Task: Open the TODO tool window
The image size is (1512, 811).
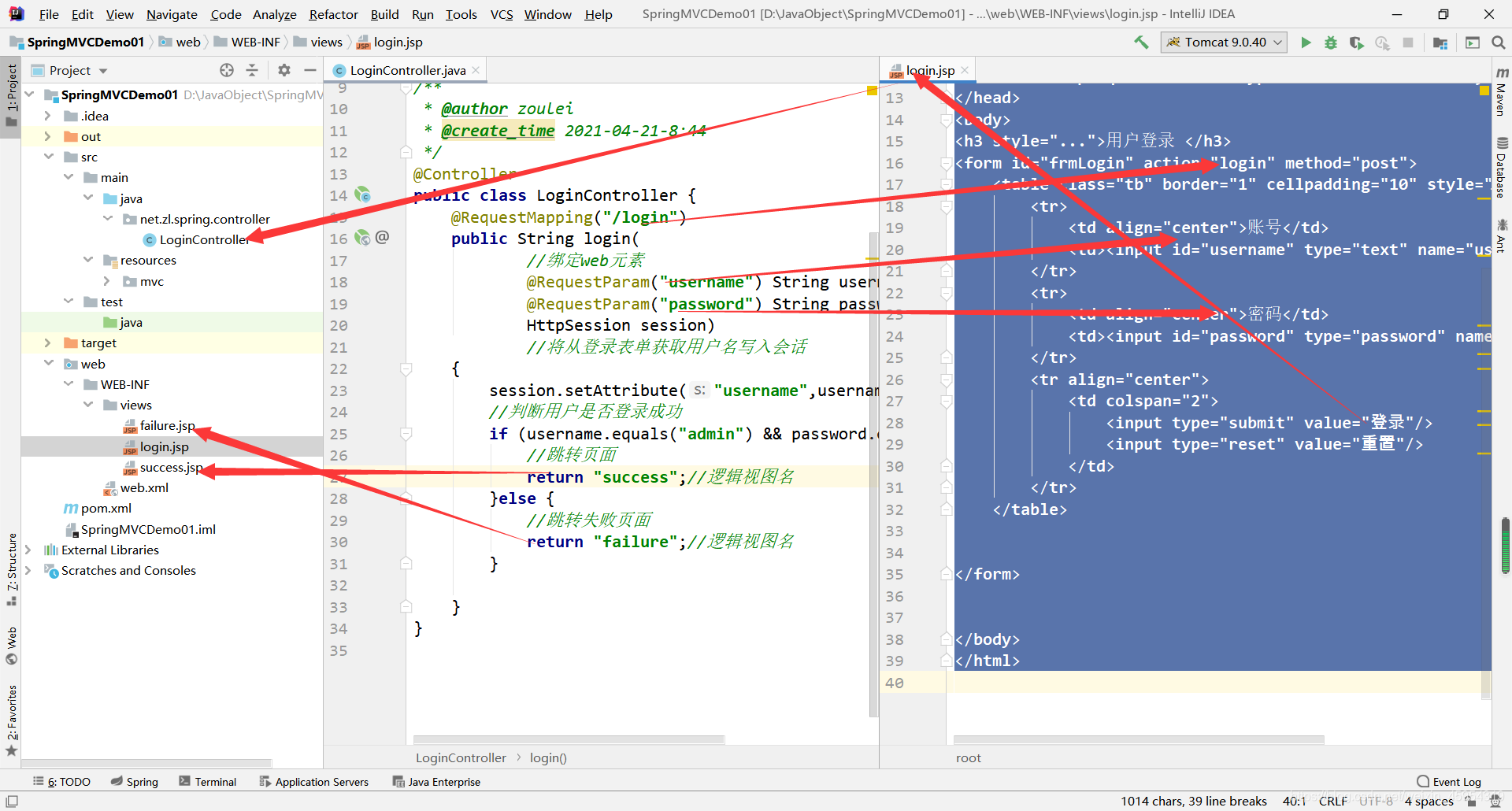Action: coord(61,781)
